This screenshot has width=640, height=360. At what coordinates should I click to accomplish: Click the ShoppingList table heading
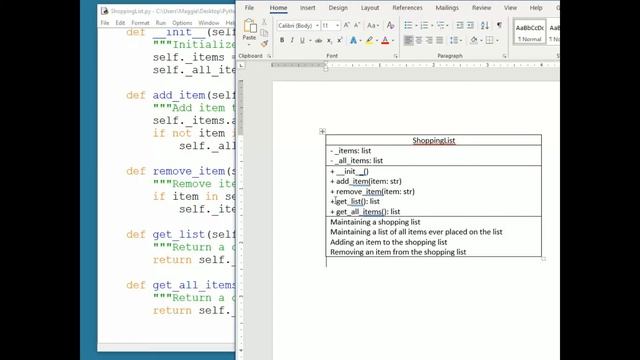point(433,140)
